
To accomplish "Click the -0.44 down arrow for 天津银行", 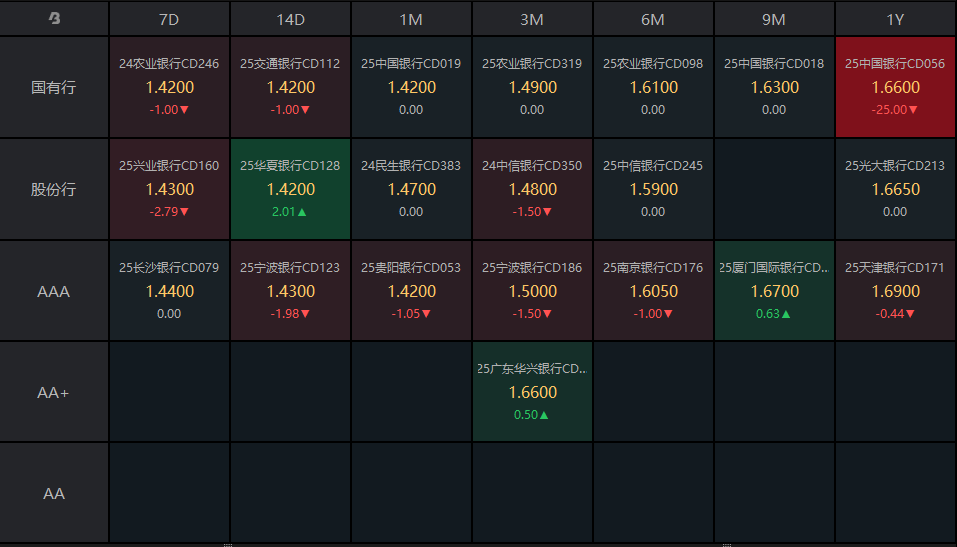I will pos(910,314).
